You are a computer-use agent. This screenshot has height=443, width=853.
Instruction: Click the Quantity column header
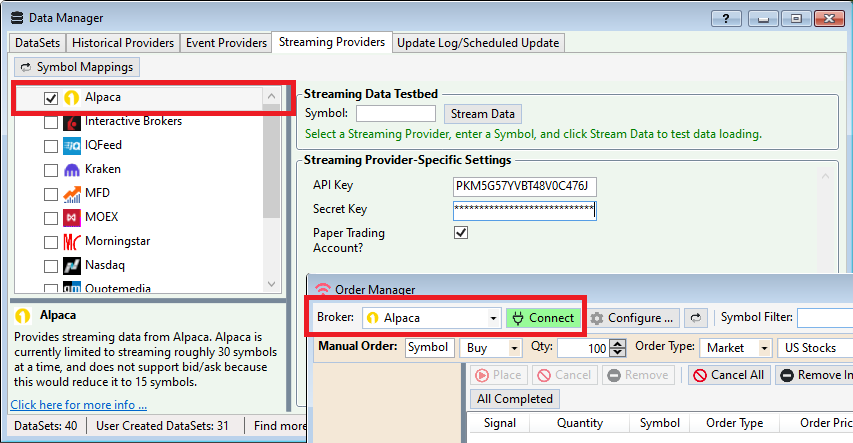click(x=579, y=423)
